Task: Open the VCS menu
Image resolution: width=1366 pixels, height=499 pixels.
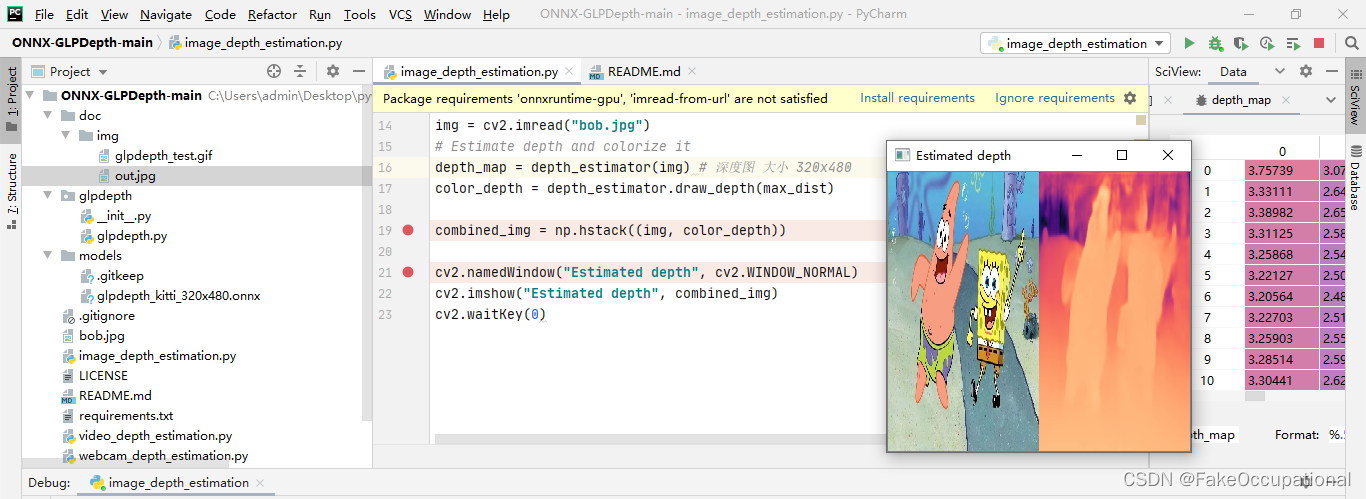Action: (x=400, y=15)
